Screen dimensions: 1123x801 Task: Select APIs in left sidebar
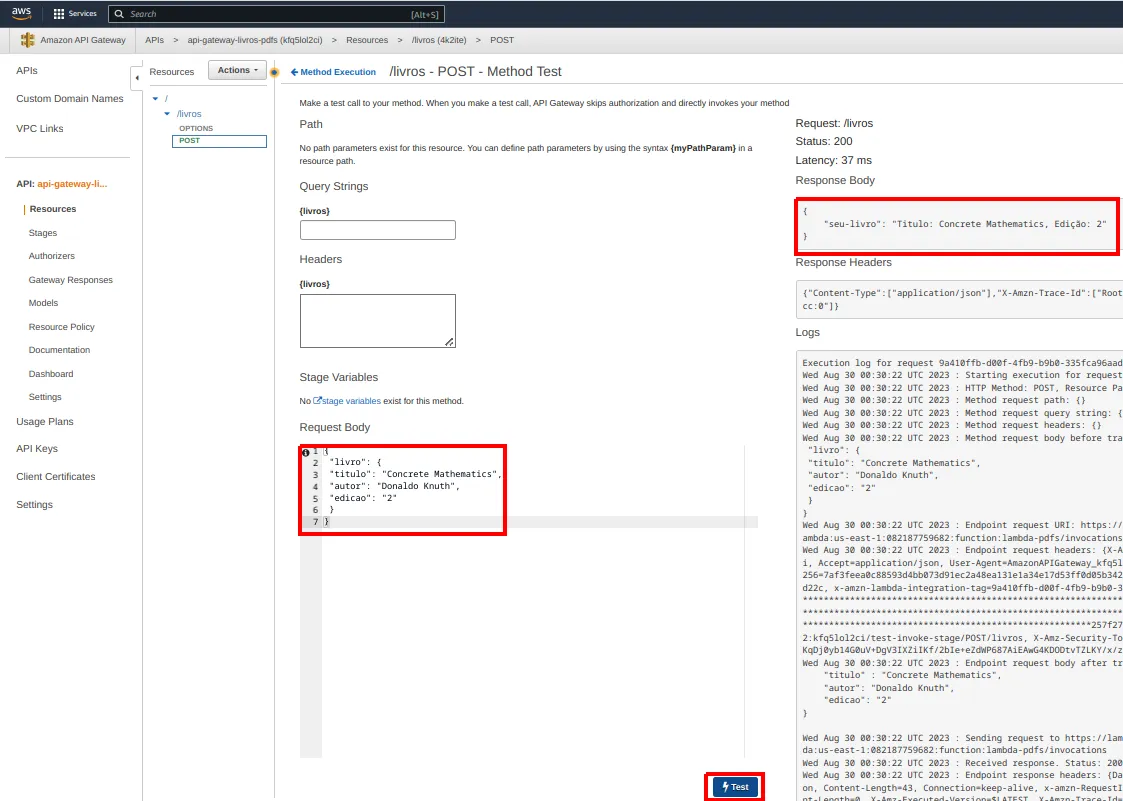26,71
